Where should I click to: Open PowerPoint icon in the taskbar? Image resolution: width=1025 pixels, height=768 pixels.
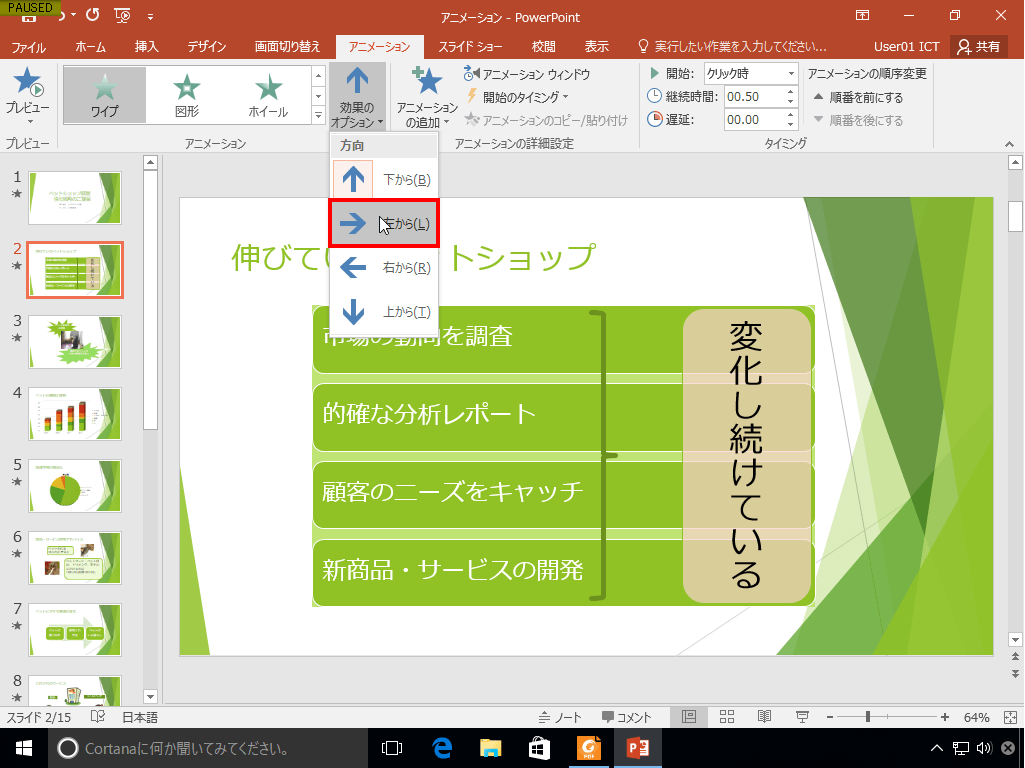637,746
